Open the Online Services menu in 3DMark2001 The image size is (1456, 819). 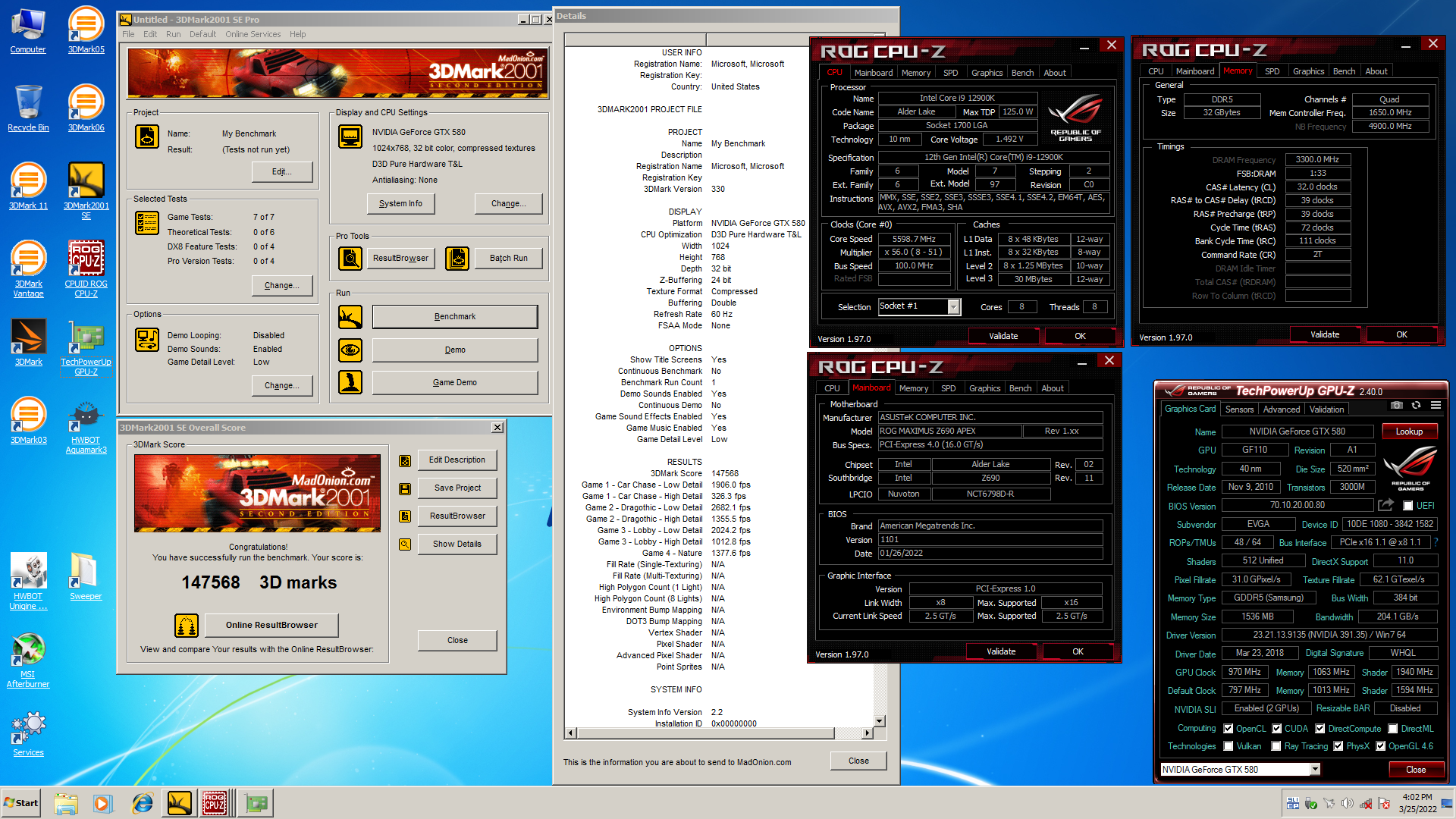tap(253, 34)
